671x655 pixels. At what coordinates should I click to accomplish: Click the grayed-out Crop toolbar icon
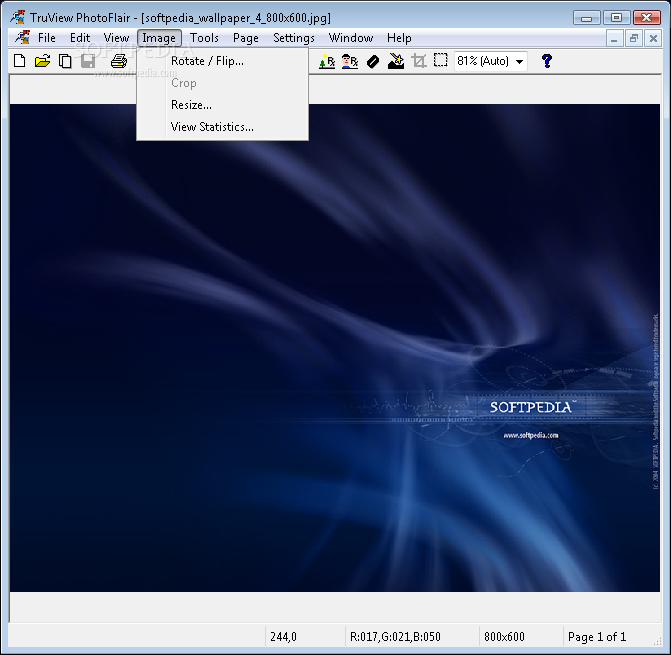(x=419, y=61)
